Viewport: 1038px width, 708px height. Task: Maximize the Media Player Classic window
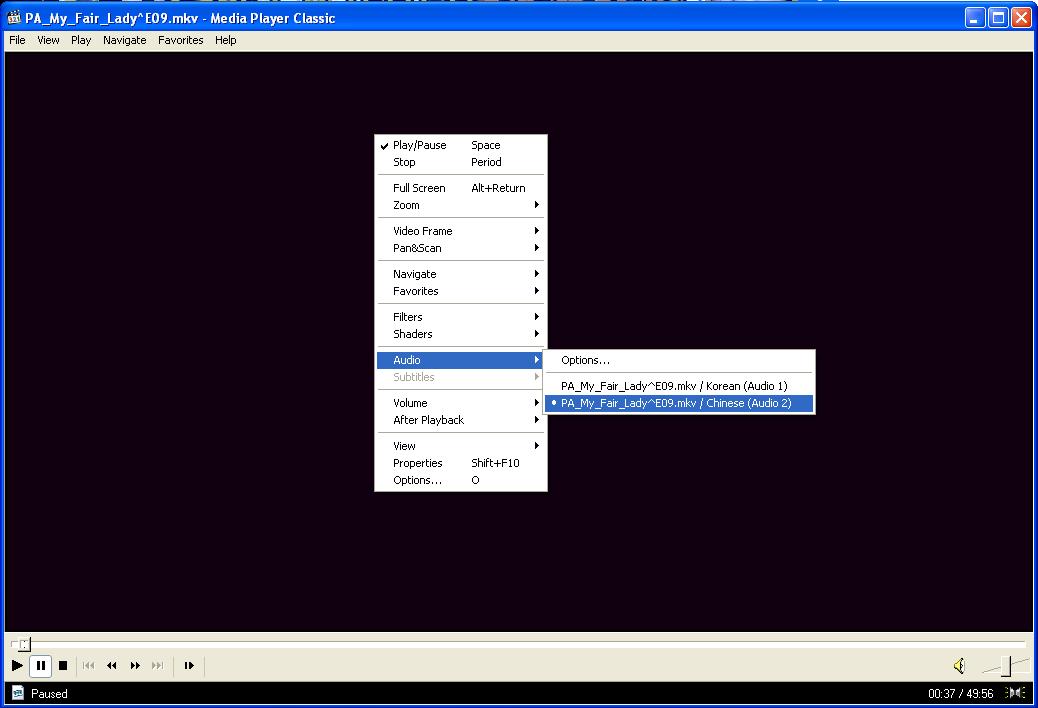(998, 18)
